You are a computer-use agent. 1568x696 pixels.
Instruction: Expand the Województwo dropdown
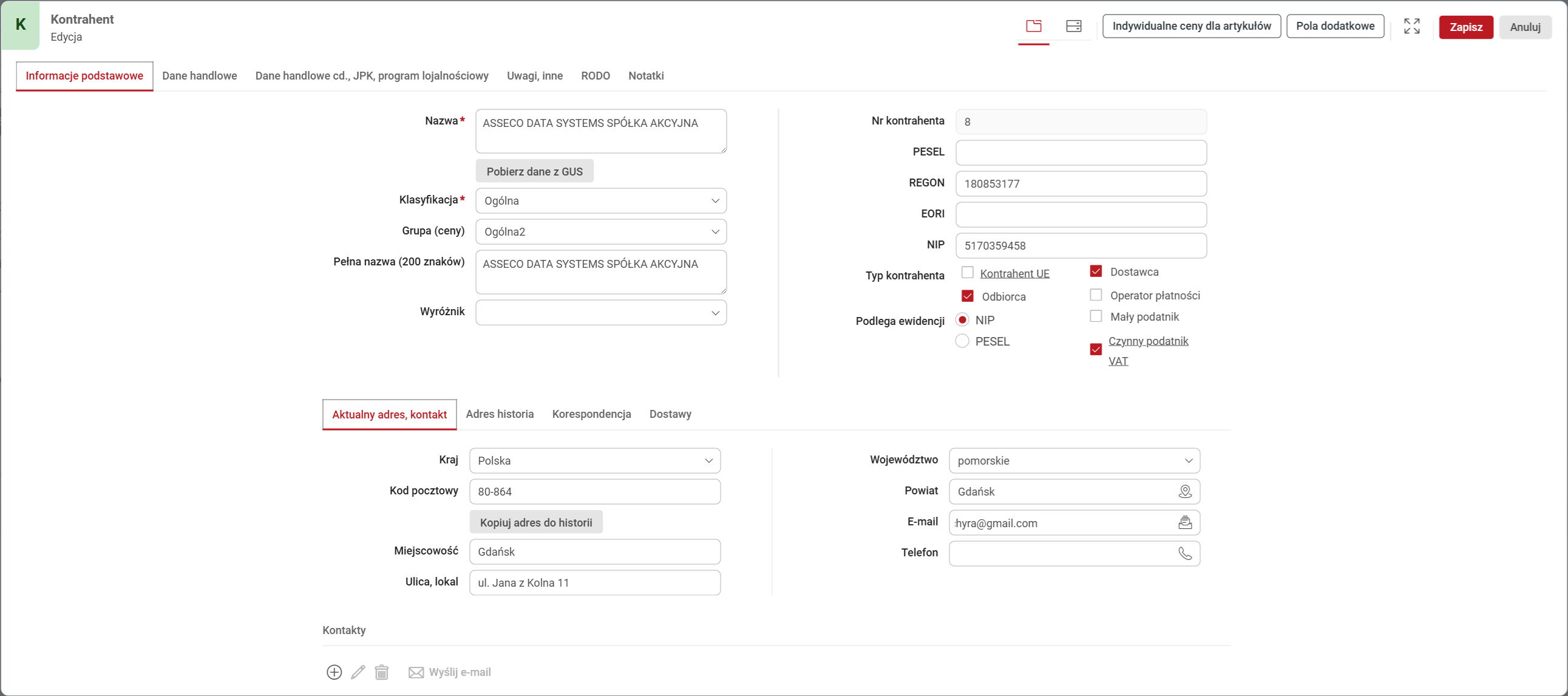pos(1074,461)
